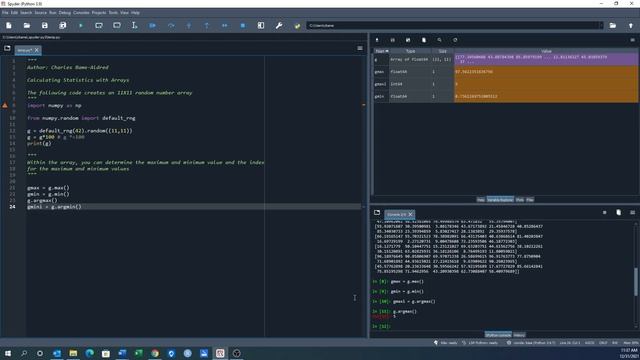The width and height of the screenshot is (640, 360).
Task: Remove all variables in Variable Explorer
Action: tap(424, 40)
